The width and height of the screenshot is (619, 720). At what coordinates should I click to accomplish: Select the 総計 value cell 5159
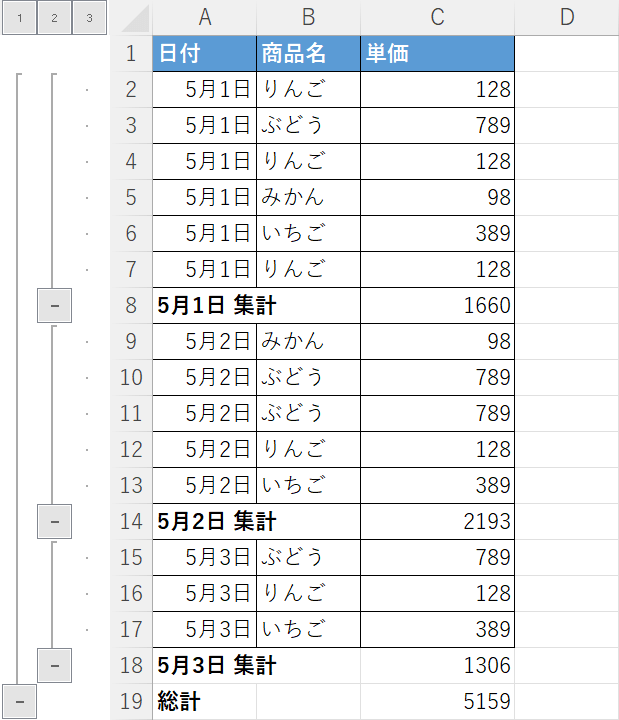click(x=437, y=702)
